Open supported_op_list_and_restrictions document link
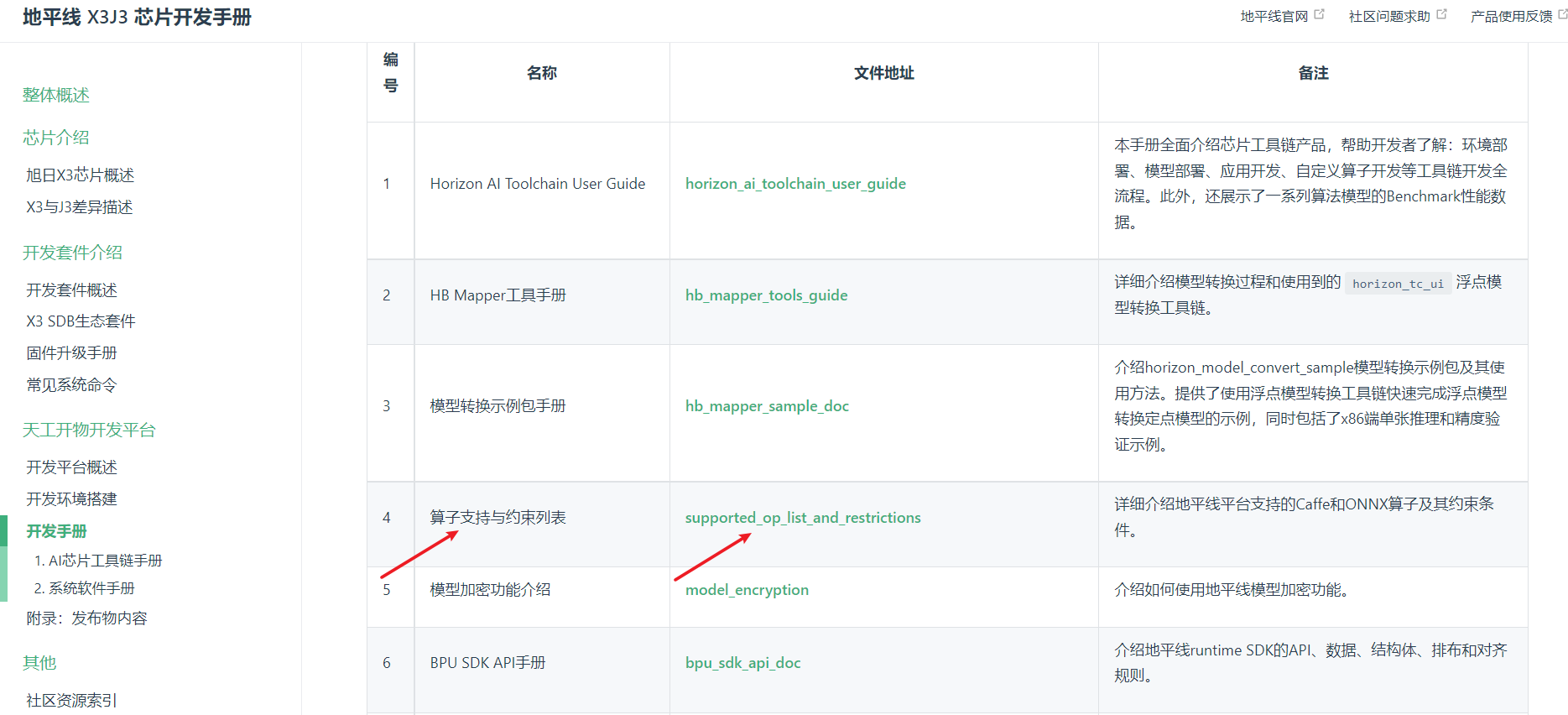 tap(802, 518)
